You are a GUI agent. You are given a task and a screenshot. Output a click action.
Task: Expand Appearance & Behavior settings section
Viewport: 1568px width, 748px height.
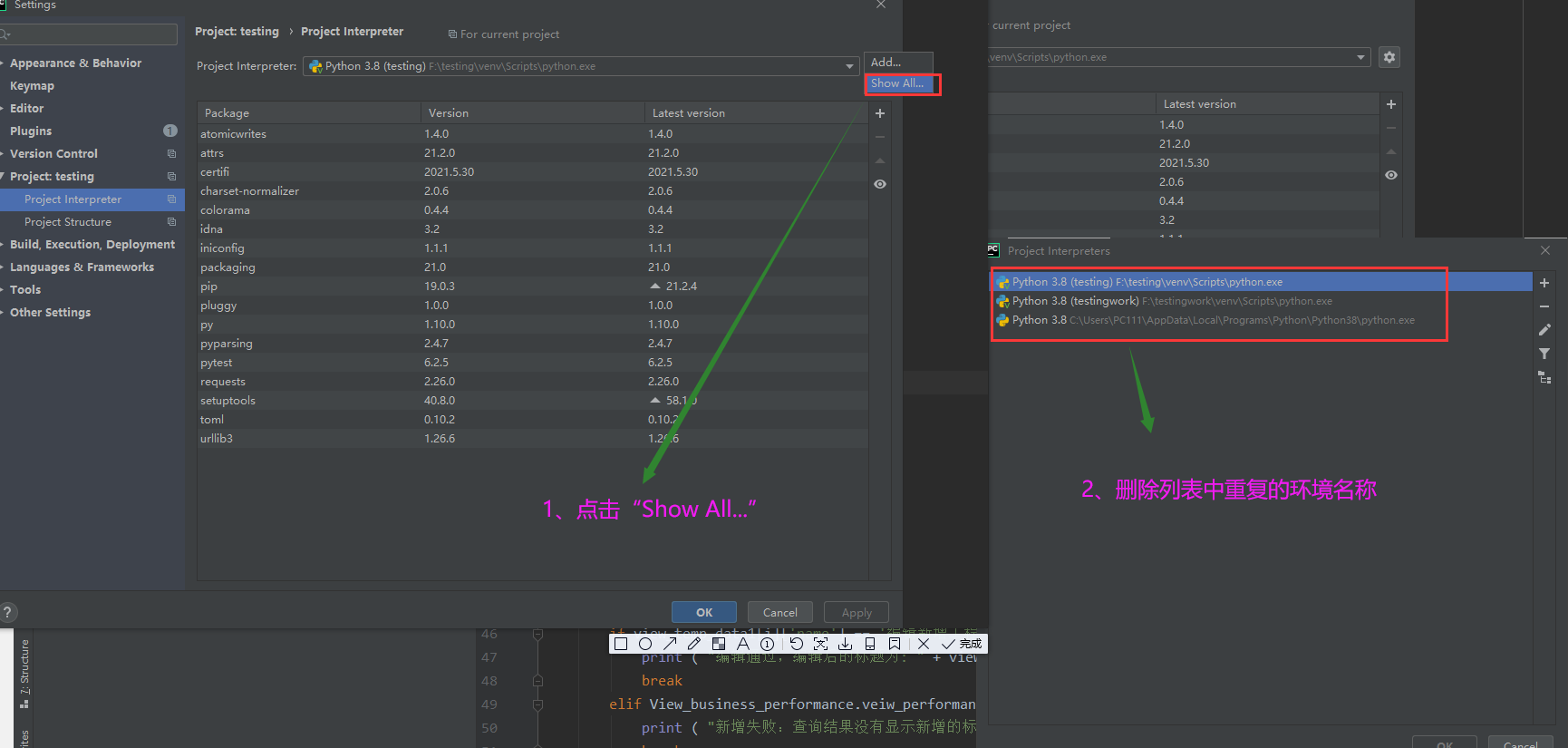coord(3,63)
